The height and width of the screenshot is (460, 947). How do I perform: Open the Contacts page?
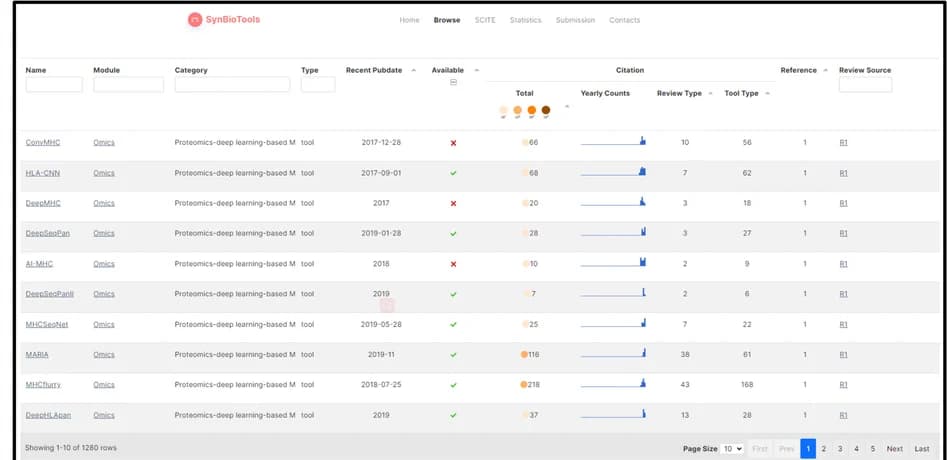tap(624, 20)
